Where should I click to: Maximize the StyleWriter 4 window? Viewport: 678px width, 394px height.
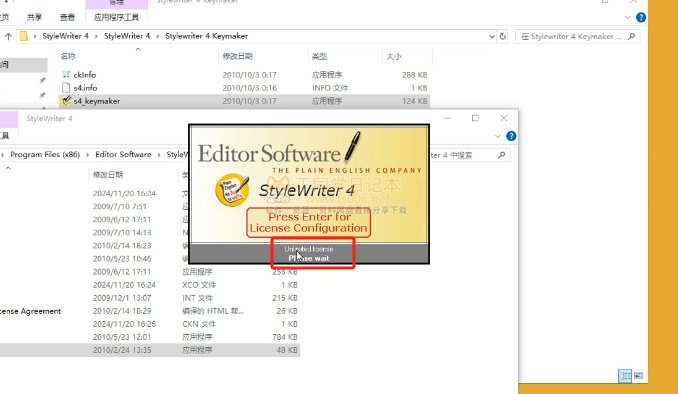475,118
